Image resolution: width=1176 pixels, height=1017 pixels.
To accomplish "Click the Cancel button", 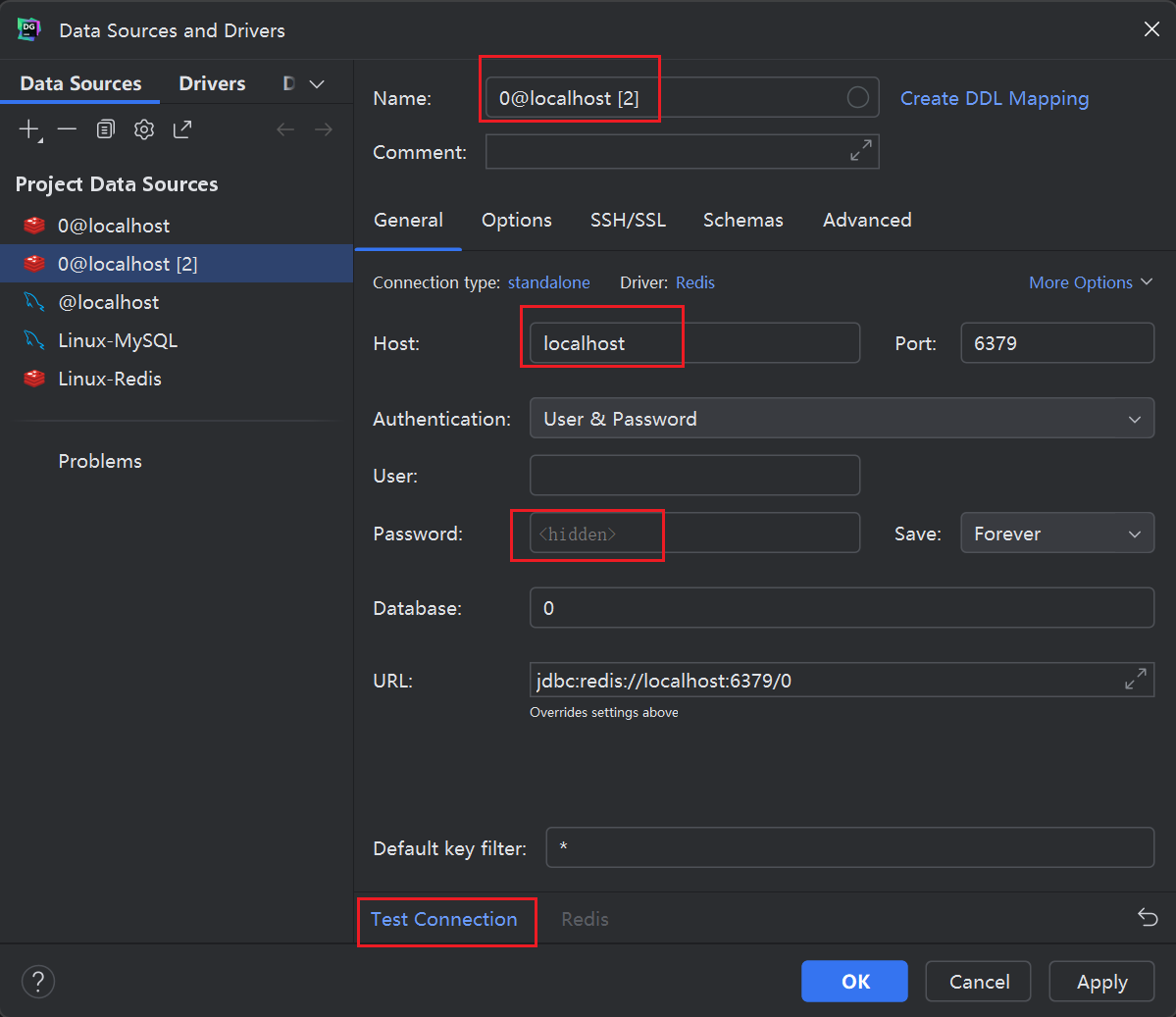I will 979,981.
